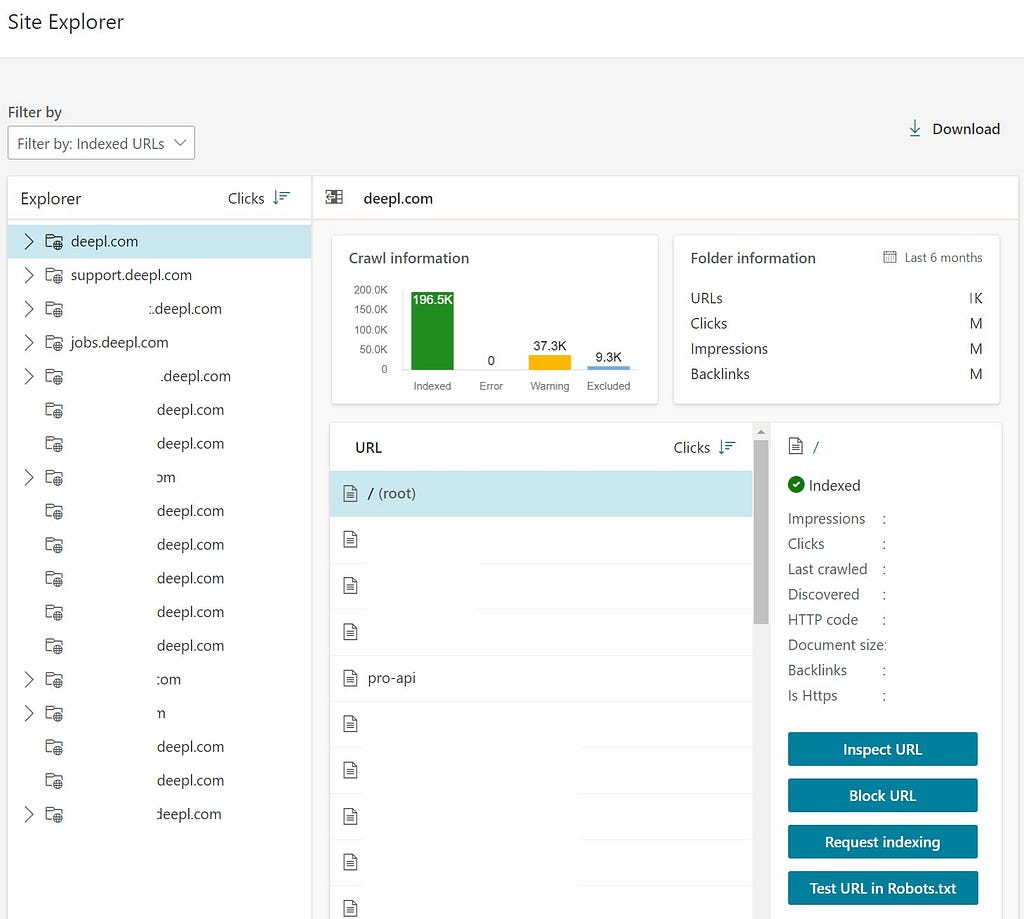1024x919 pixels.
Task: Click the deepl.com site folder icon
Action: (x=54, y=242)
